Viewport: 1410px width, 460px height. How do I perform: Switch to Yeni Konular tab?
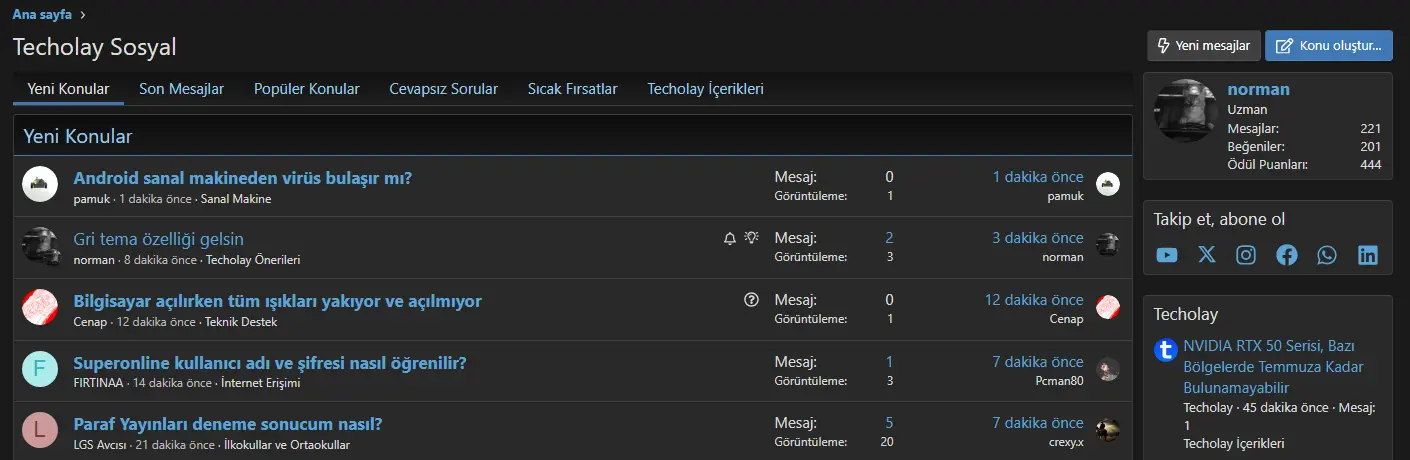click(68, 89)
